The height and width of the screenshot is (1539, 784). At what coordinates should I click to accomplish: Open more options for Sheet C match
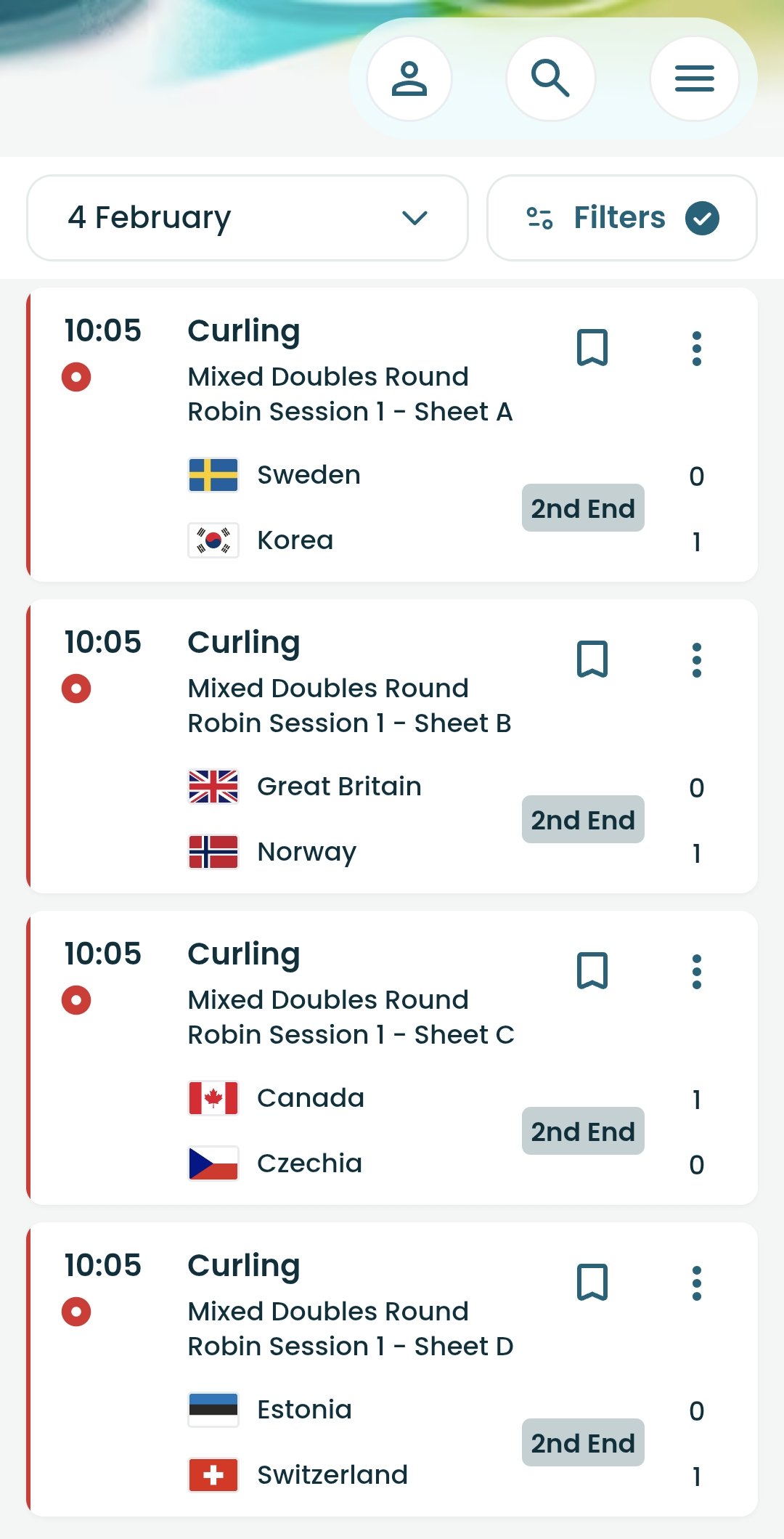[697, 972]
